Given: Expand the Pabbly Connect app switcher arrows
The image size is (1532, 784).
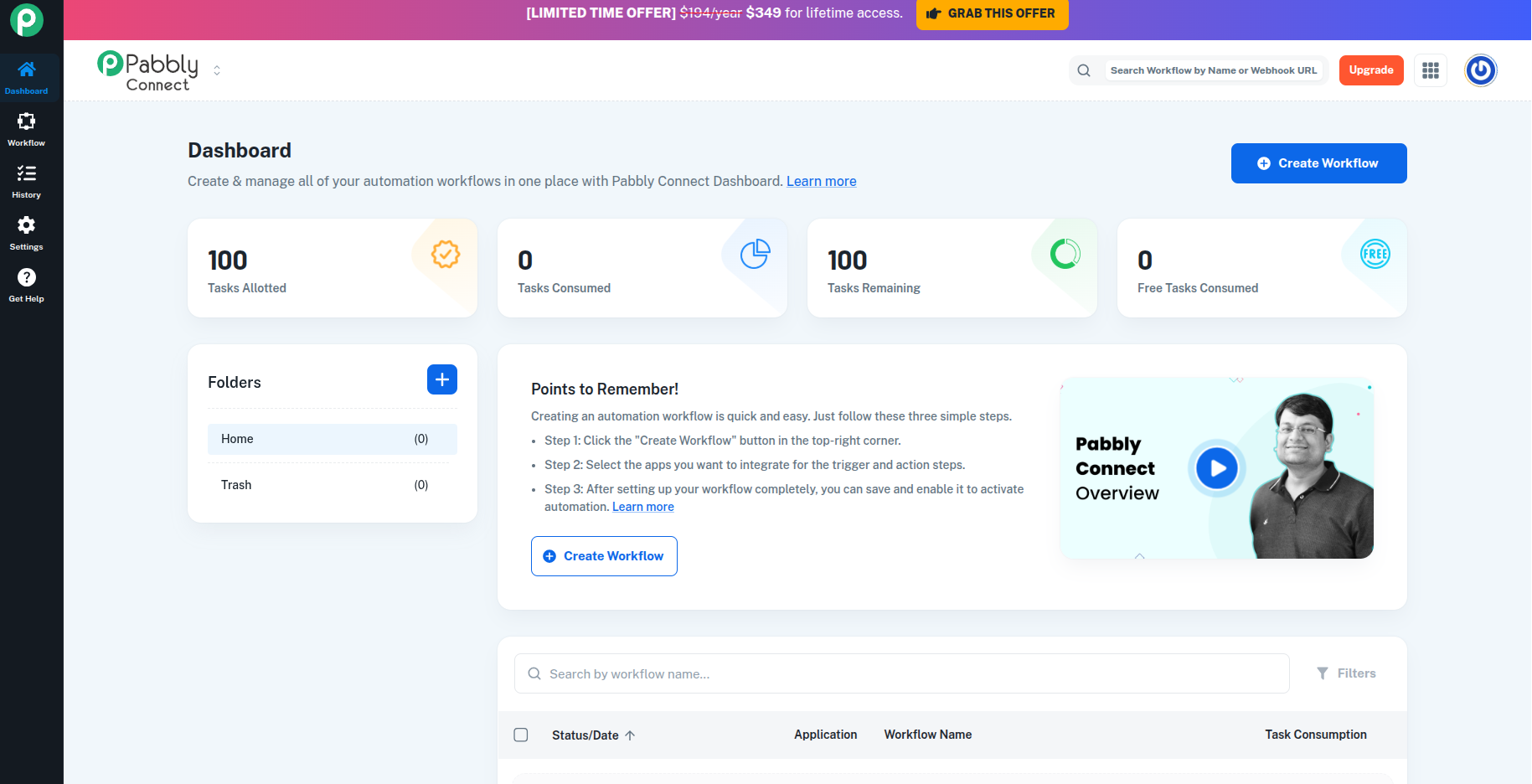Looking at the screenshot, I should [x=217, y=70].
